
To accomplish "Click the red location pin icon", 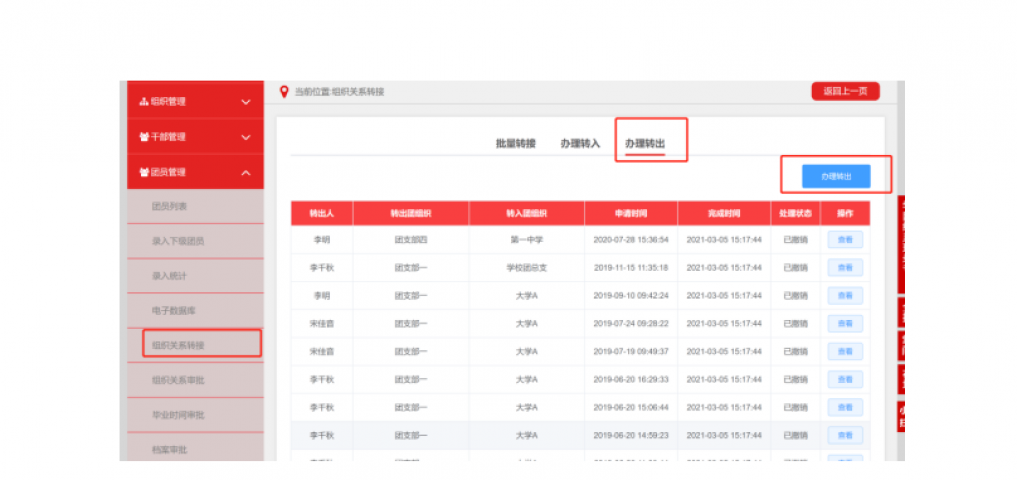I will pos(284,92).
